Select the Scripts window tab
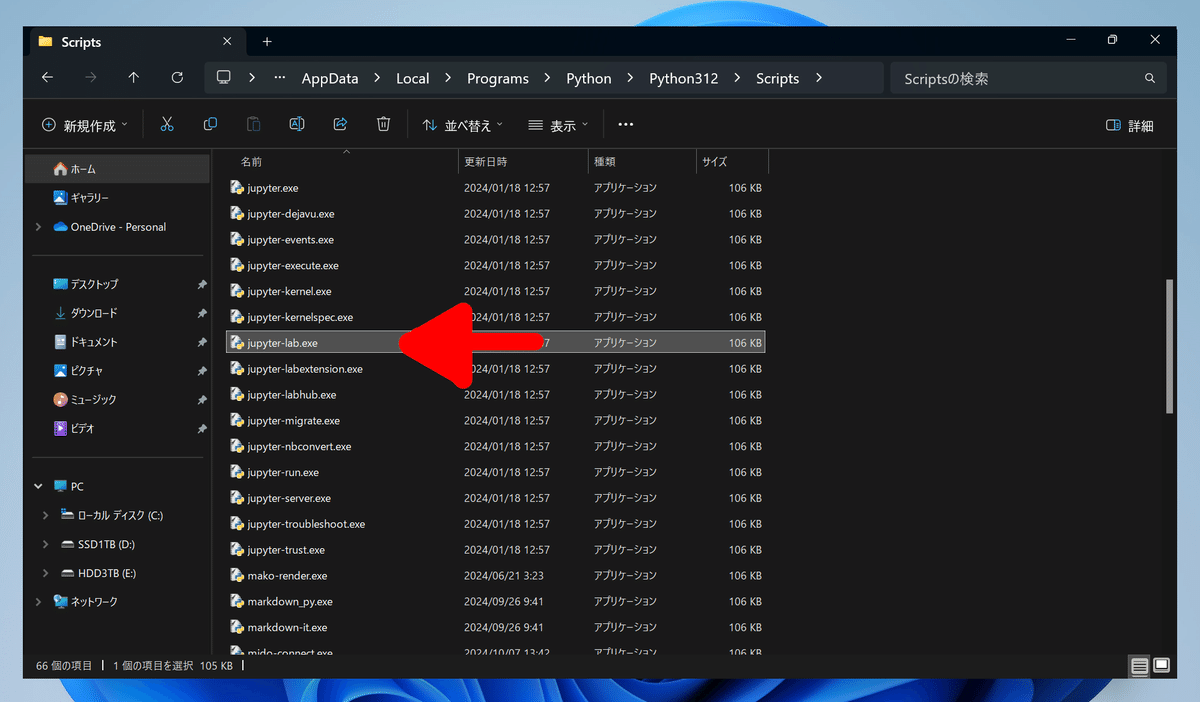The image size is (1200, 702). pyautogui.click(x=135, y=42)
